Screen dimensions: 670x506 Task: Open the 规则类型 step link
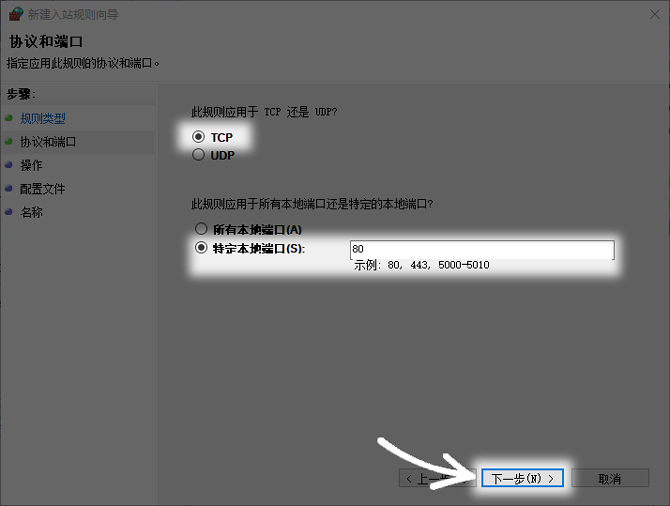[x=43, y=118]
